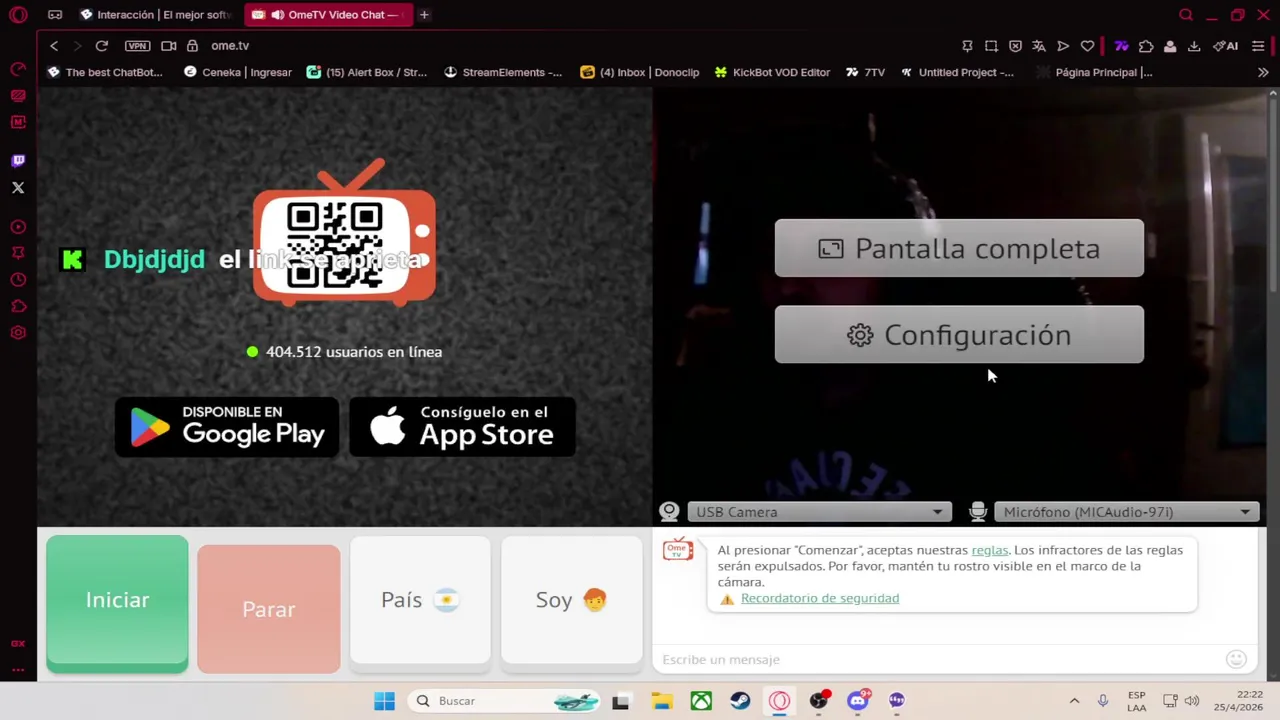The image size is (1280, 720).
Task: Reload the ome.tv page
Action: [x=102, y=46]
